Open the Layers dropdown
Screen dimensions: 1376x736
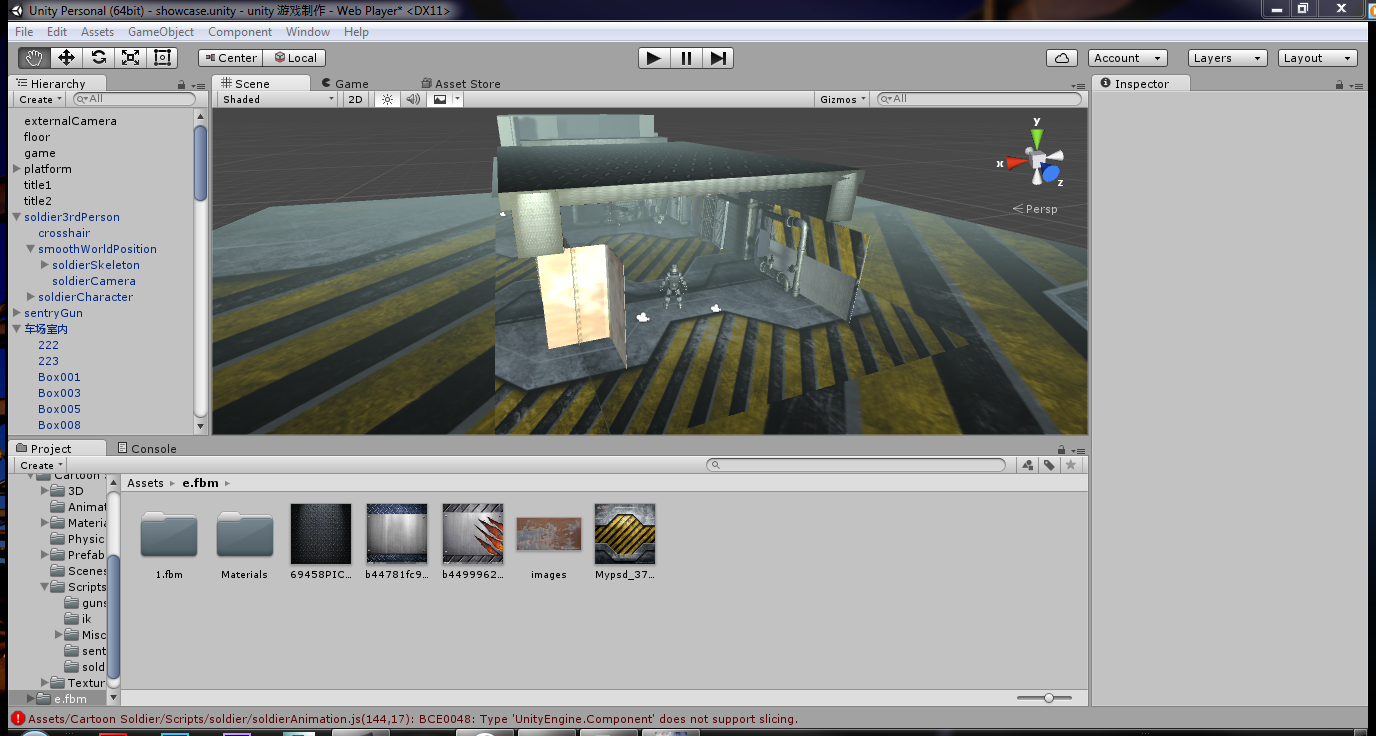(x=1230, y=58)
